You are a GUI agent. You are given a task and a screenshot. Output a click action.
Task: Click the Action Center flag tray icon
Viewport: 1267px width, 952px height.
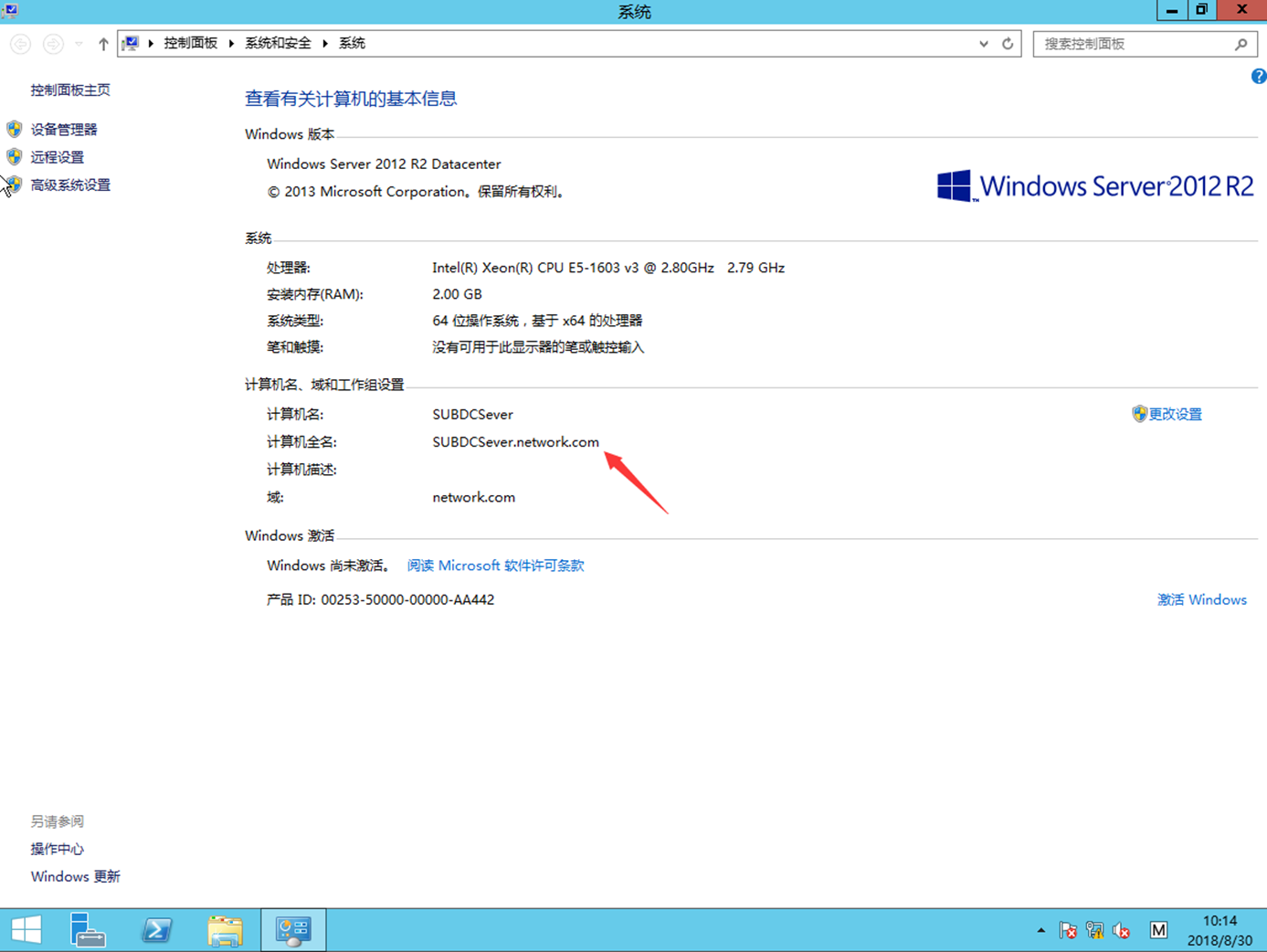(x=1068, y=930)
